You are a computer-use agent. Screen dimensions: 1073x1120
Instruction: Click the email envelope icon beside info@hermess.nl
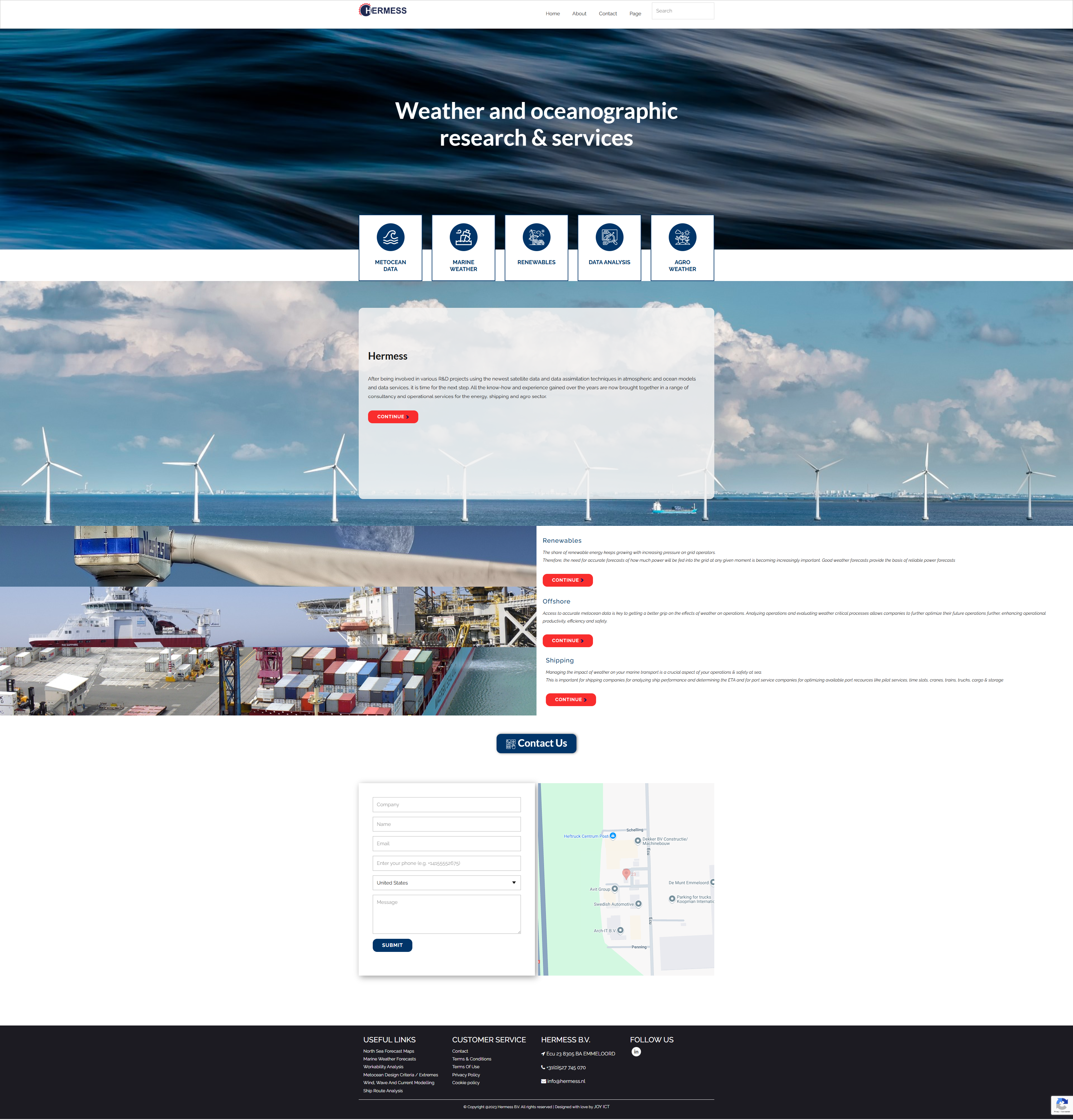(x=543, y=1081)
